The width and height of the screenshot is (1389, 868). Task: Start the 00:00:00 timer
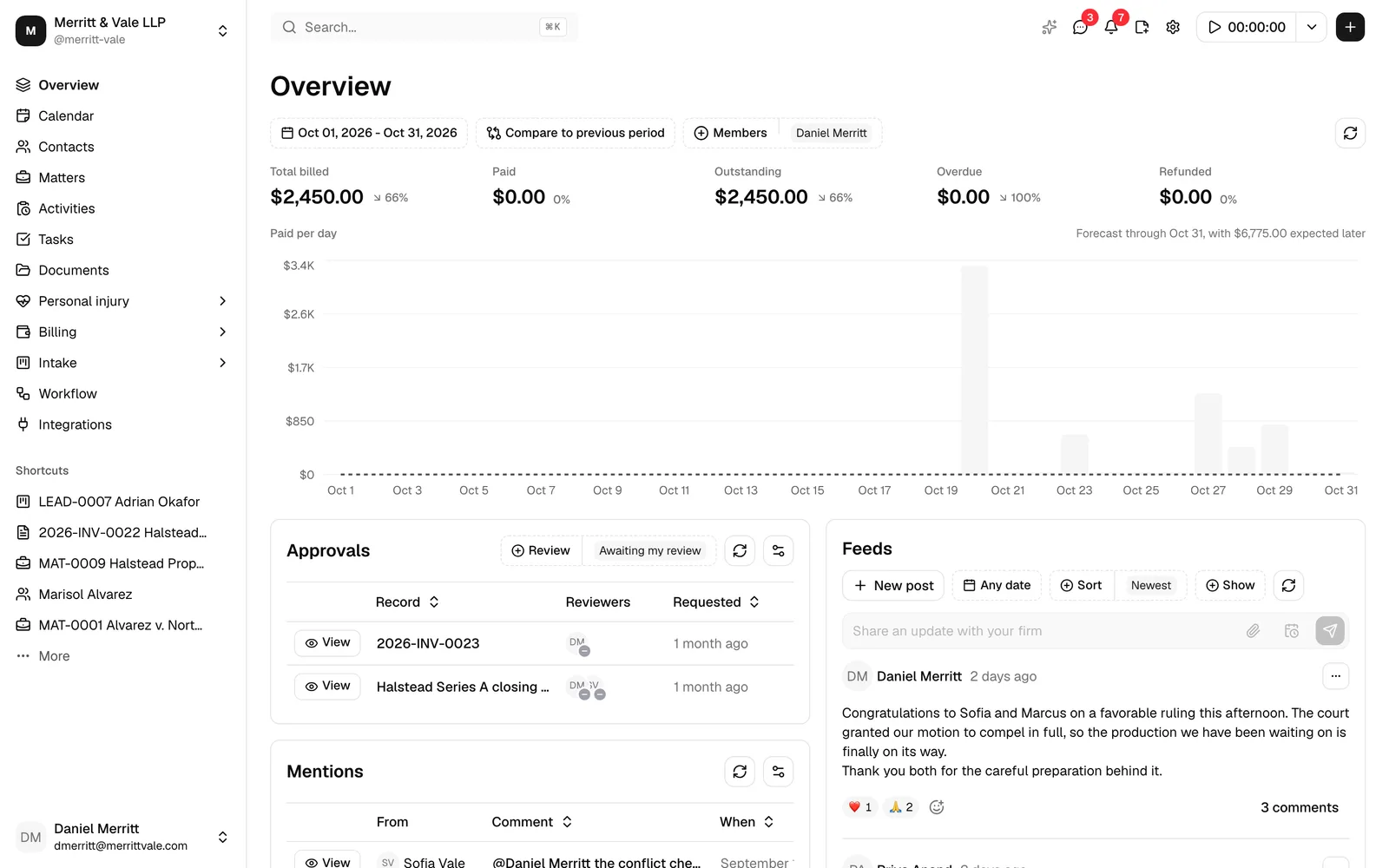[1247, 27]
